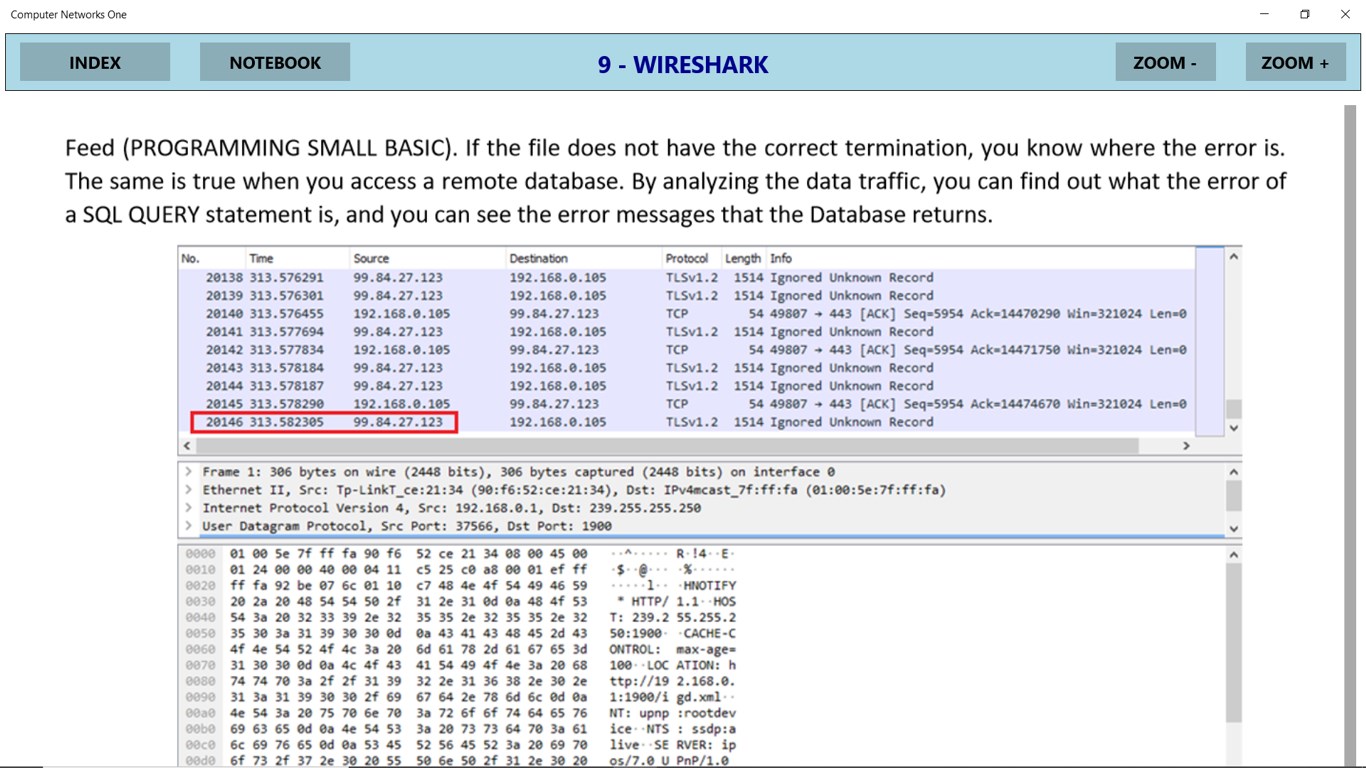Click details pane scroll-down arrow
This screenshot has width=1366, height=768.
(x=1234, y=529)
